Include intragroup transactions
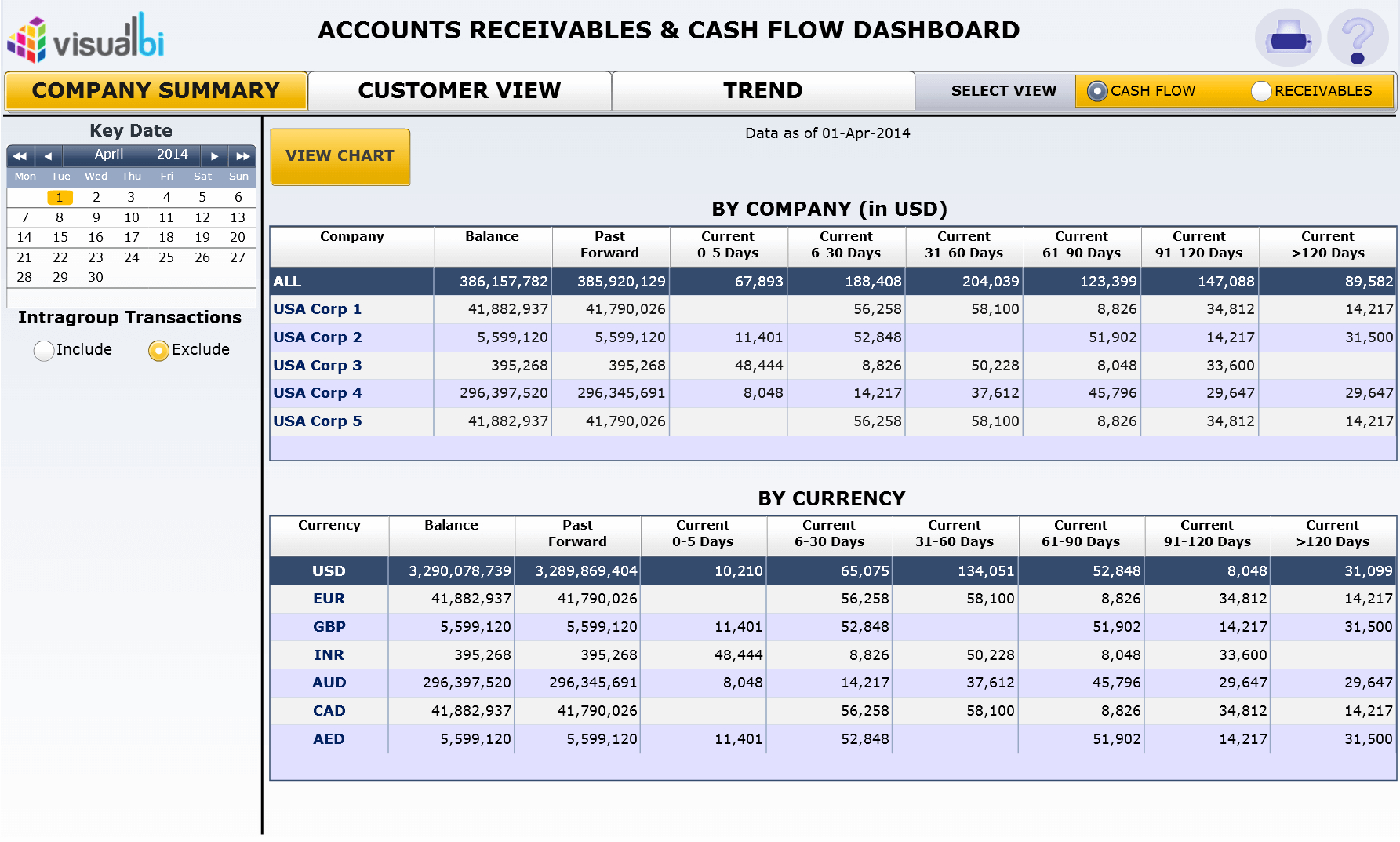 45,350
